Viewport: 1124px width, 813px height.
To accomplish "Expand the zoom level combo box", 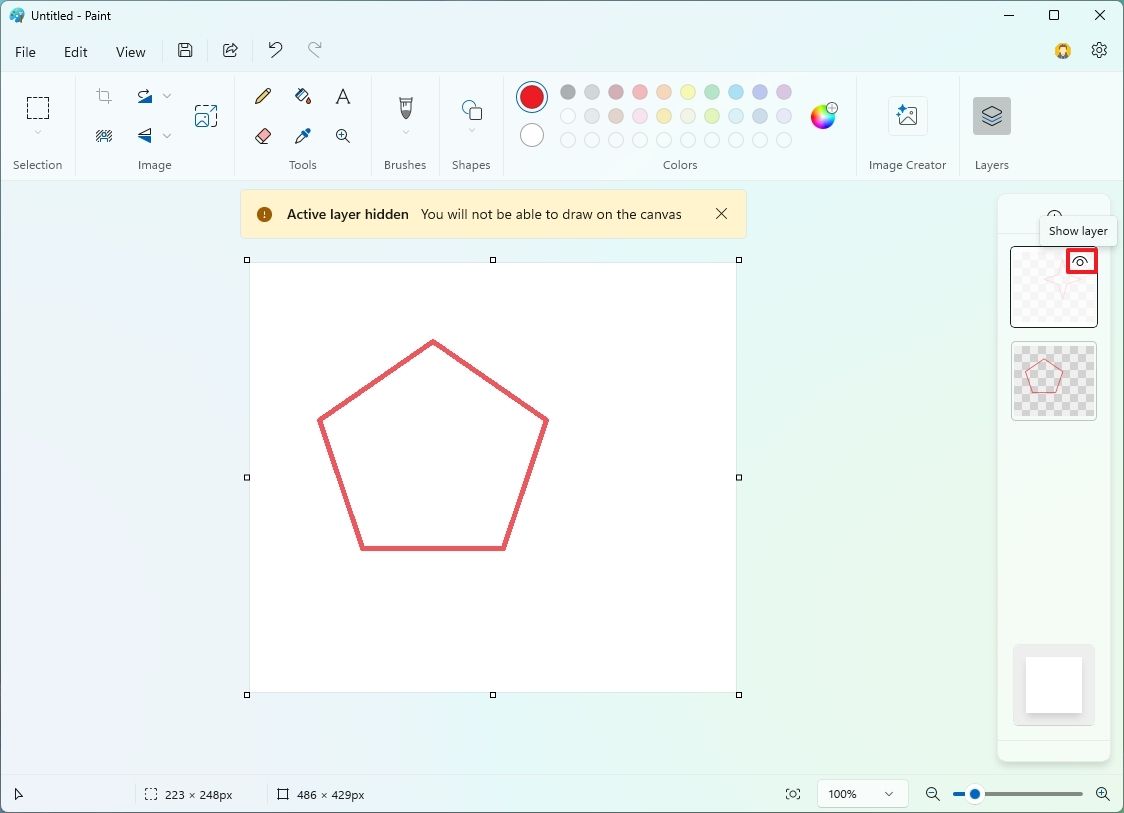I will click(x=890, y=793).
